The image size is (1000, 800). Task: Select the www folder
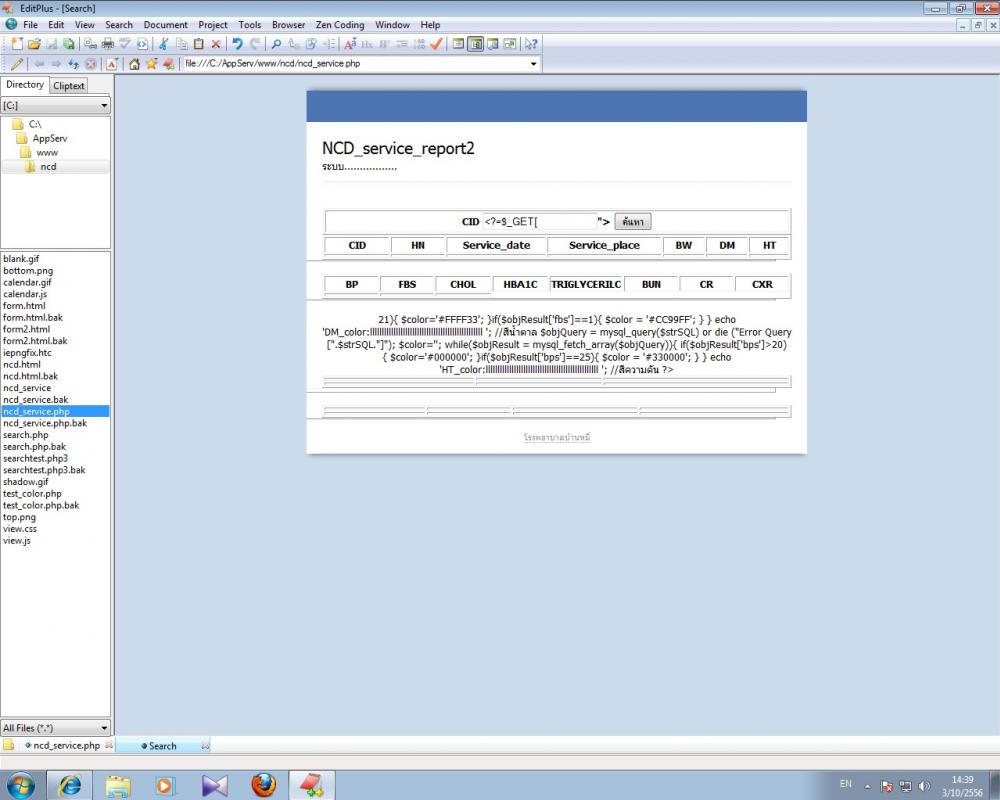[47, 152]
